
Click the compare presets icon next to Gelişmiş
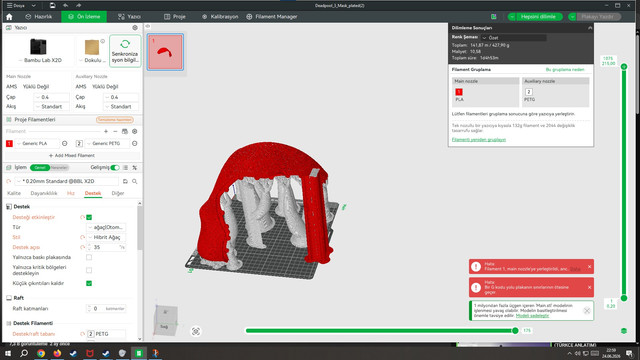click(x=135, y=167)
